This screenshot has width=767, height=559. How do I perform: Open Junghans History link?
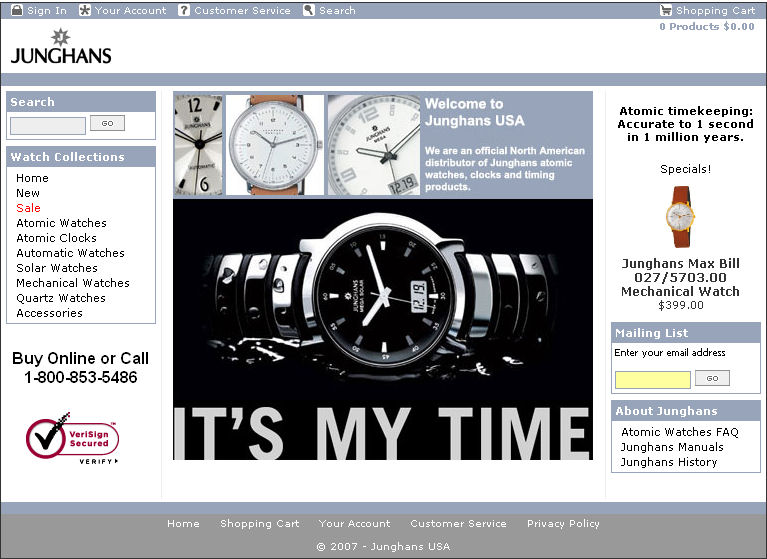669,462
